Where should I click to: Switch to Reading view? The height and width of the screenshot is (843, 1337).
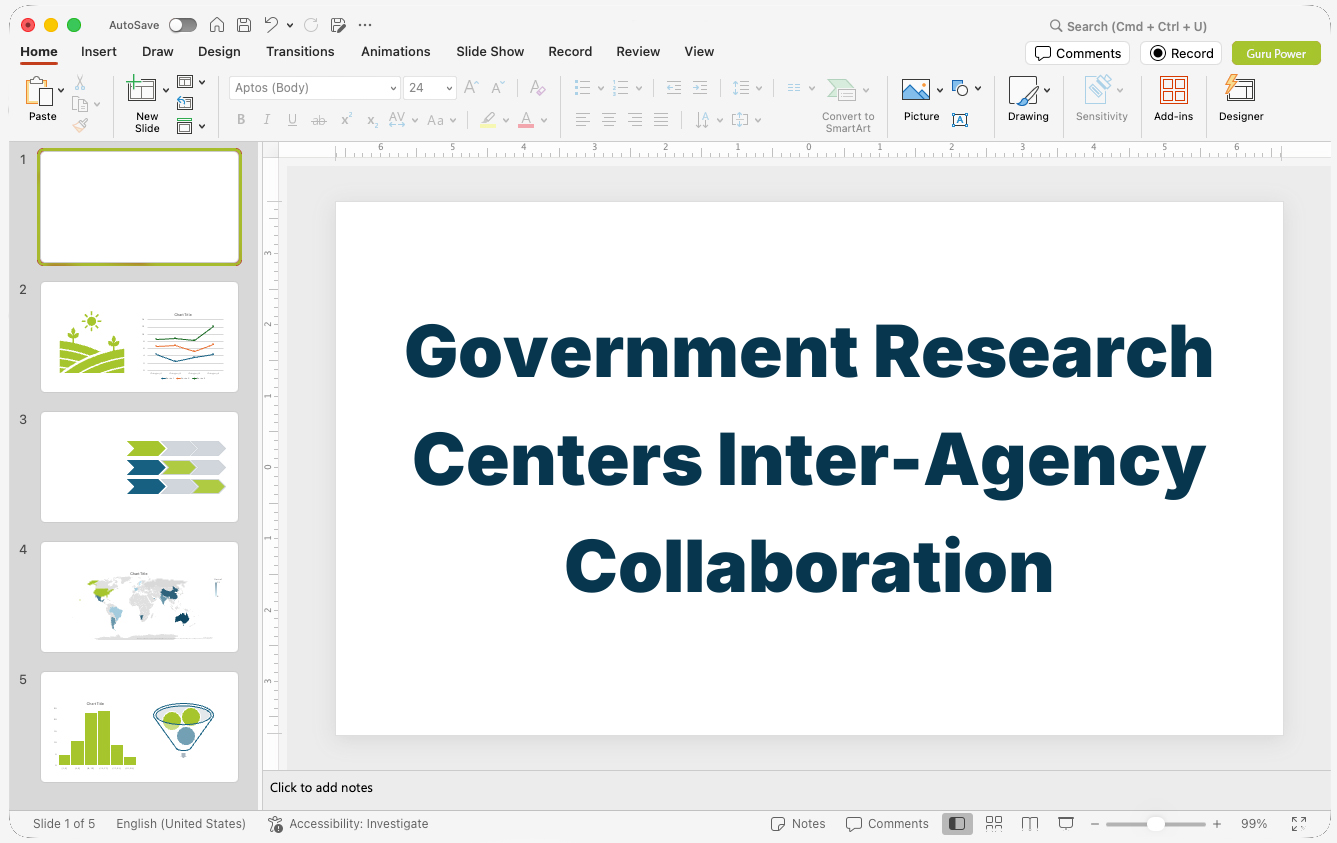click(x=1030, y=824)
